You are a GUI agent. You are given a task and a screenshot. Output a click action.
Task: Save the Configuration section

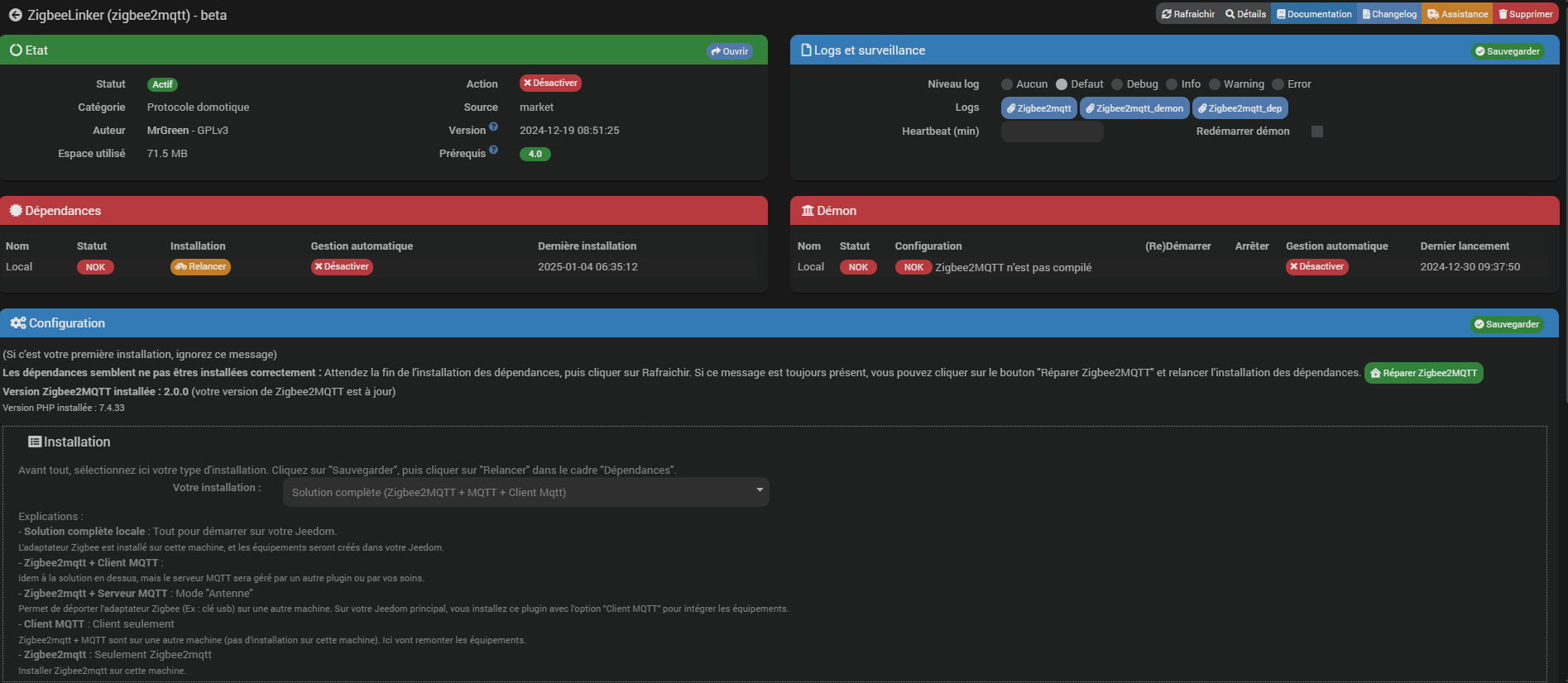point(1507,324)
